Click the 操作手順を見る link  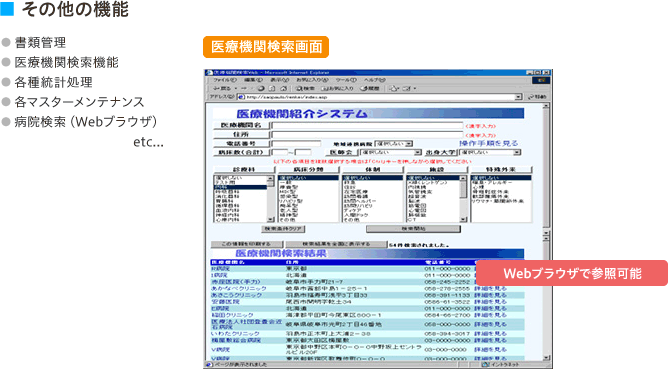(x=489, y=143)
